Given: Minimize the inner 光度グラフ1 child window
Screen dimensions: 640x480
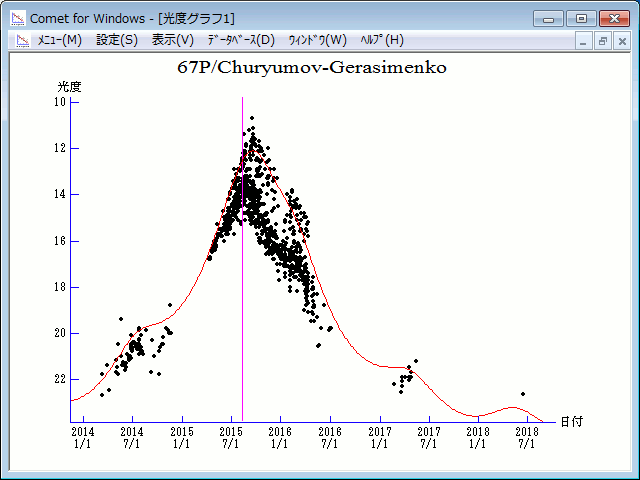Looking at the screenshot, I should point(583,42).
